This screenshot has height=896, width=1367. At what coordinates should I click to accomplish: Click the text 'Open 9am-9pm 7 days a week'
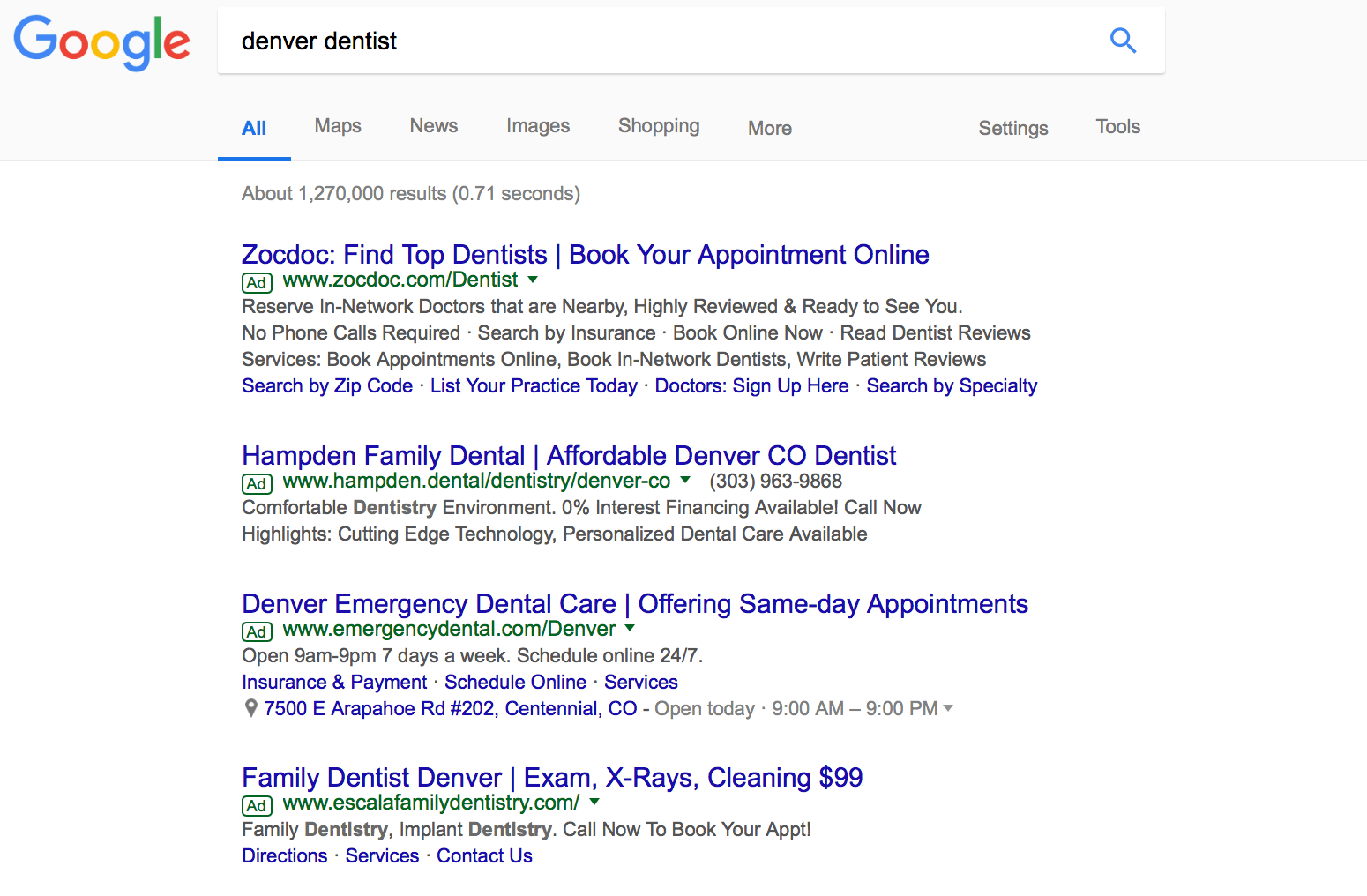click(x=375, y=656)
